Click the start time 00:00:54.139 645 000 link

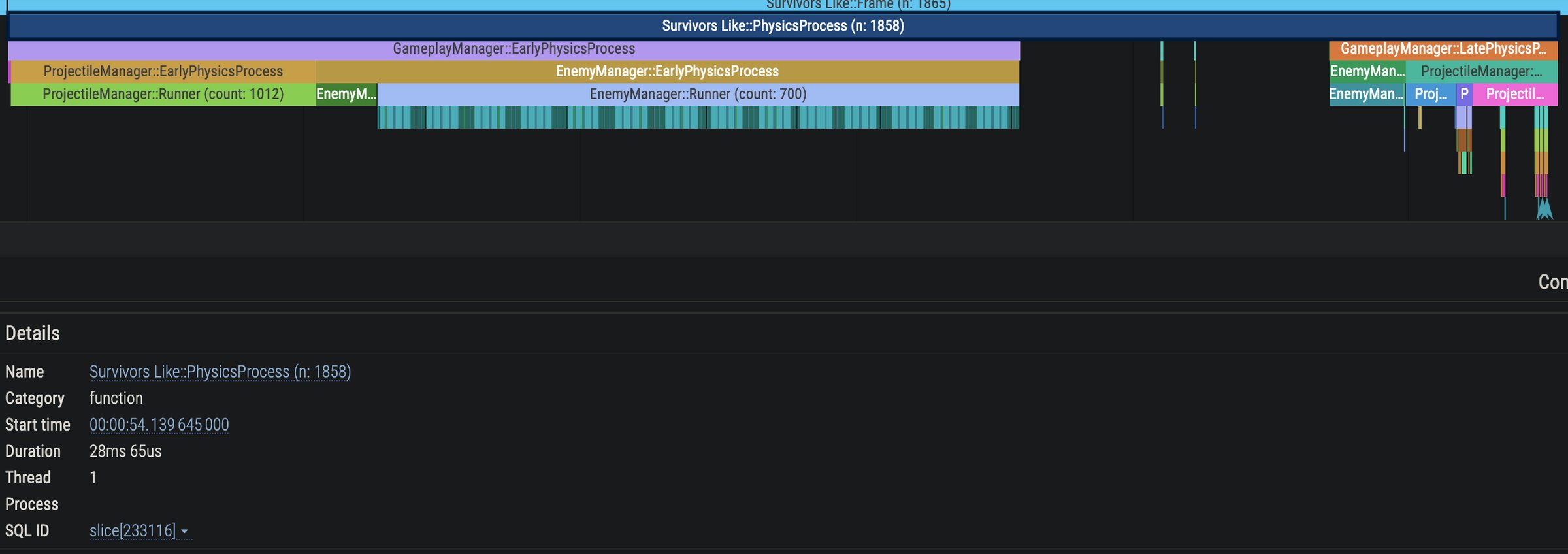159,425
